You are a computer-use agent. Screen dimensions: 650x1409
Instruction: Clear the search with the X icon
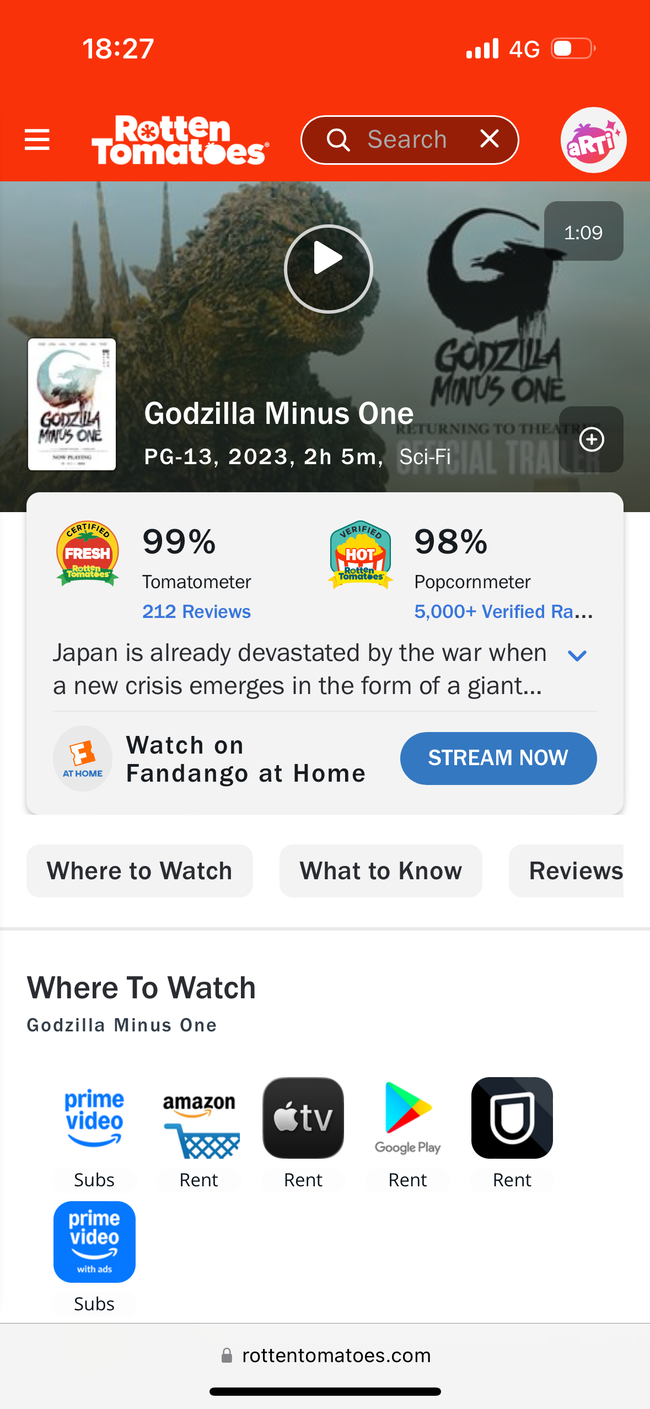click(489, 140)
